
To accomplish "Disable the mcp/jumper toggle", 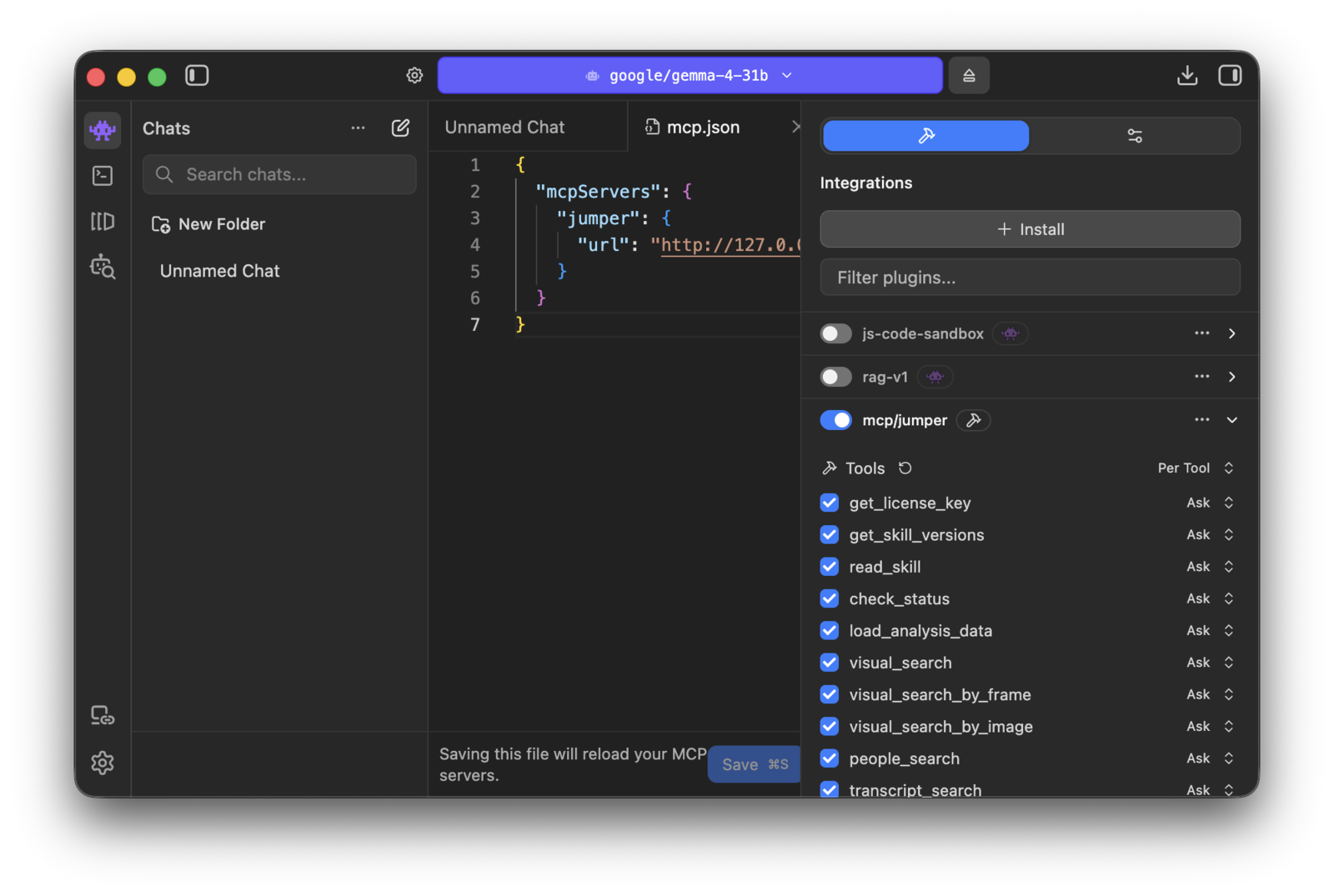I will 835,420.
